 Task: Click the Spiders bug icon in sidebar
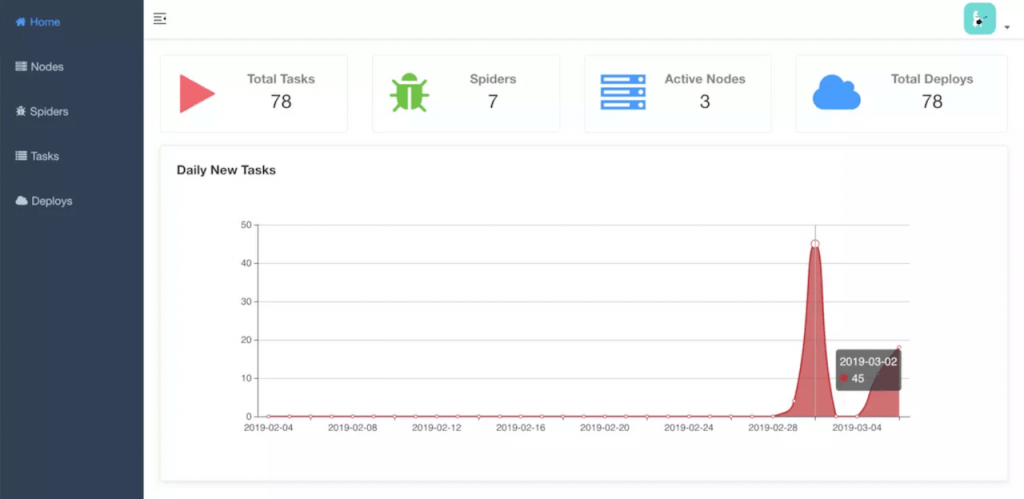point(21,112)
